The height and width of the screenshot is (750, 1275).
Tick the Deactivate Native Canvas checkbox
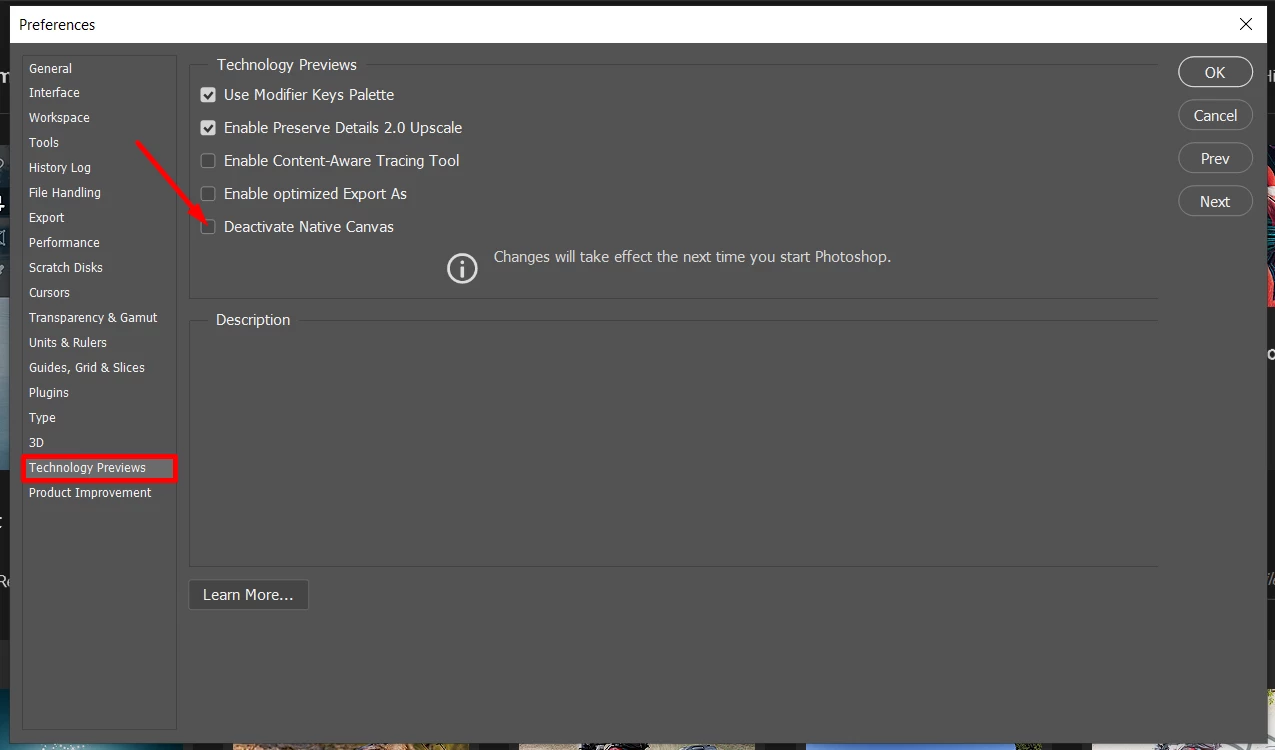tap(208, 227)
